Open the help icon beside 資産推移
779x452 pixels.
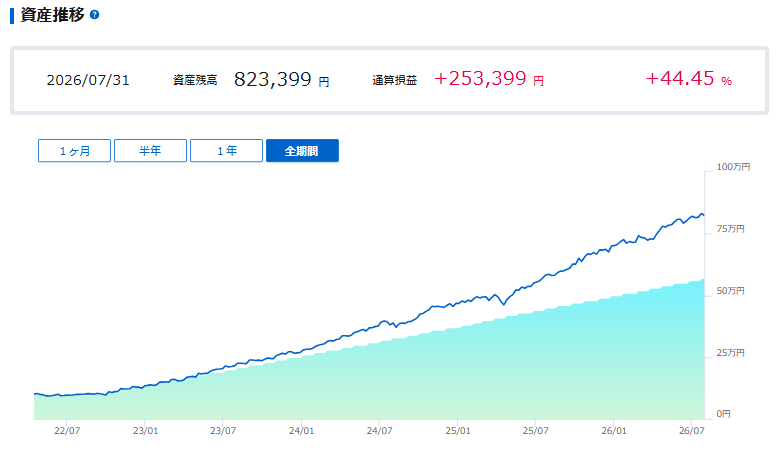(x=94, y=15)
